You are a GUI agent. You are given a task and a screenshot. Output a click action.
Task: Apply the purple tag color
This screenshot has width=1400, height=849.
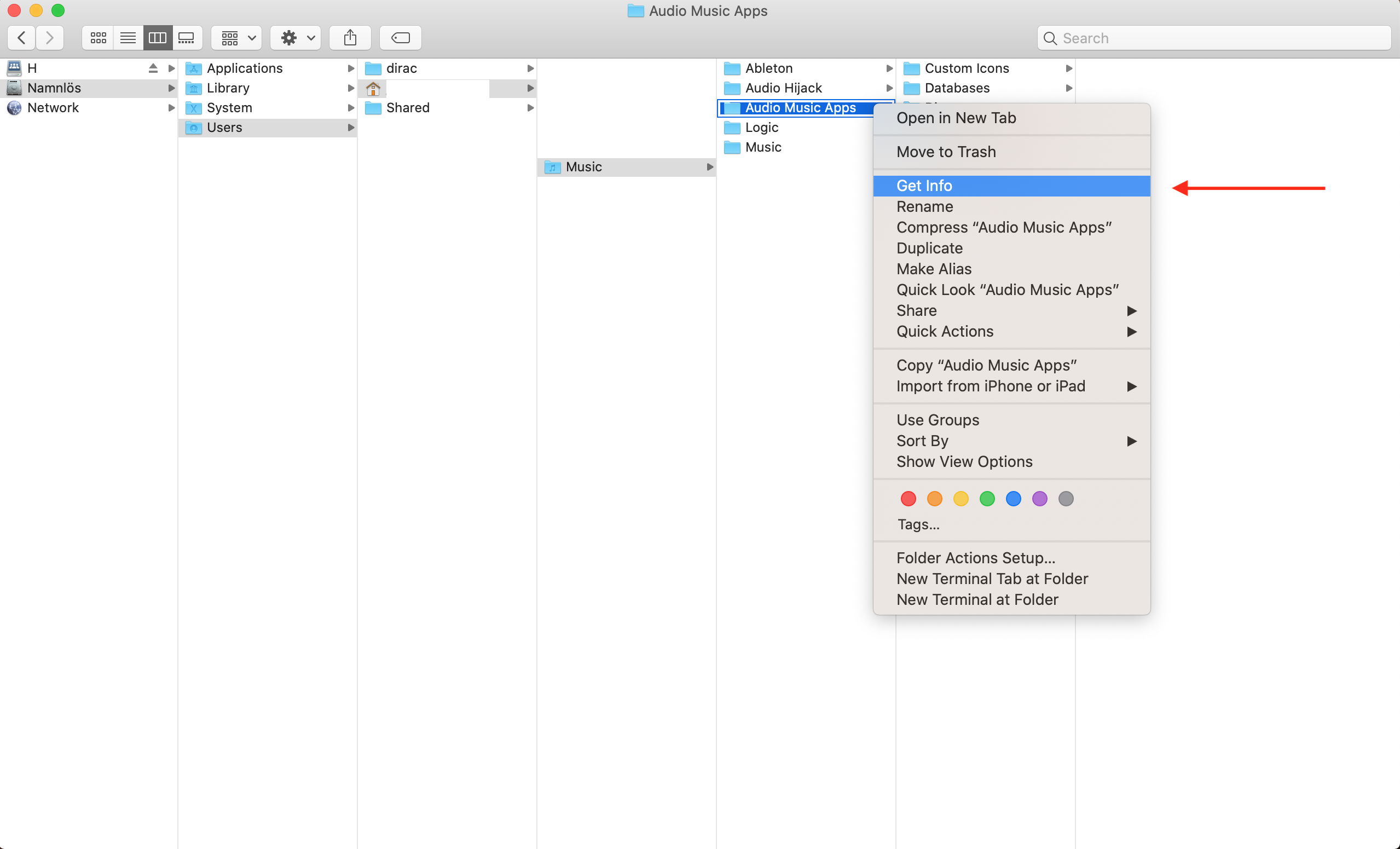(x=1040, y=499)
